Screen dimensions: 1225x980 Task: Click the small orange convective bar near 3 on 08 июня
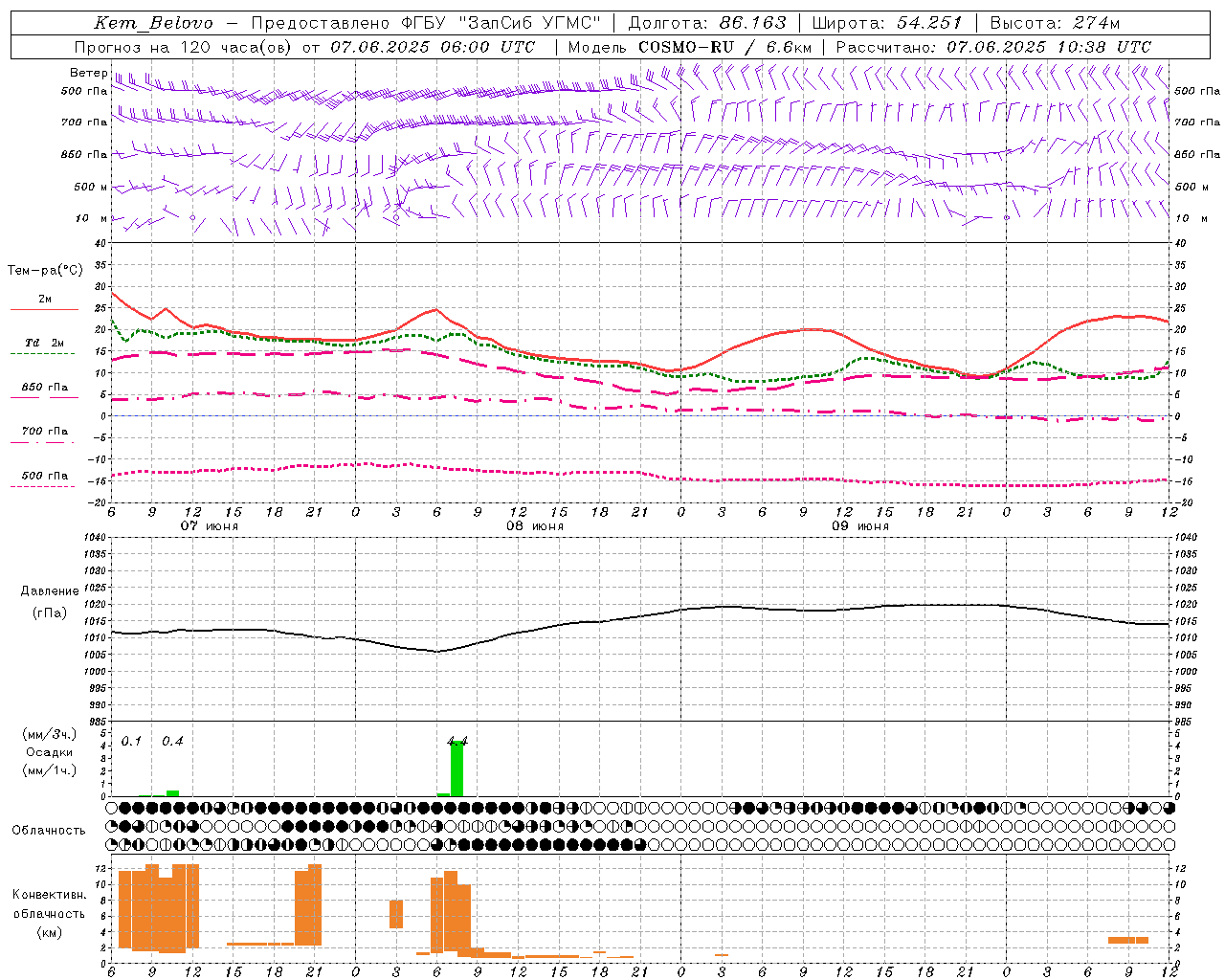(x=396, y=914)
